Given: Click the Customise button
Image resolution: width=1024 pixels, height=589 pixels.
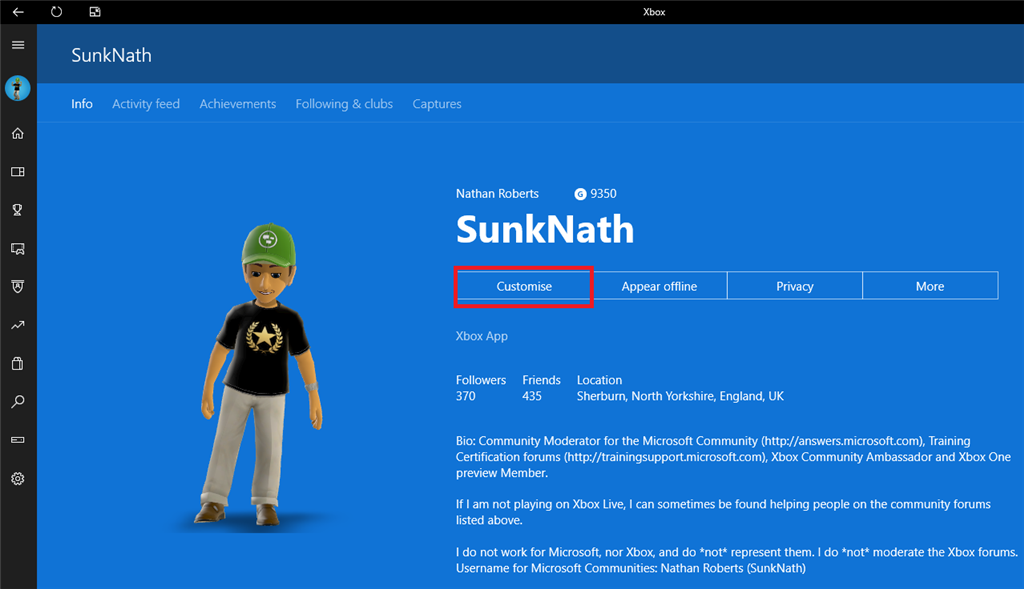Looking at the screenshot, I should [524, 286].
